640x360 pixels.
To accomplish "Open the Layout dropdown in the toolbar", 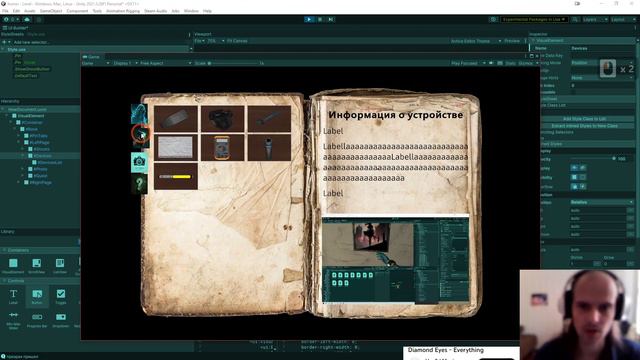I will 623,19.
